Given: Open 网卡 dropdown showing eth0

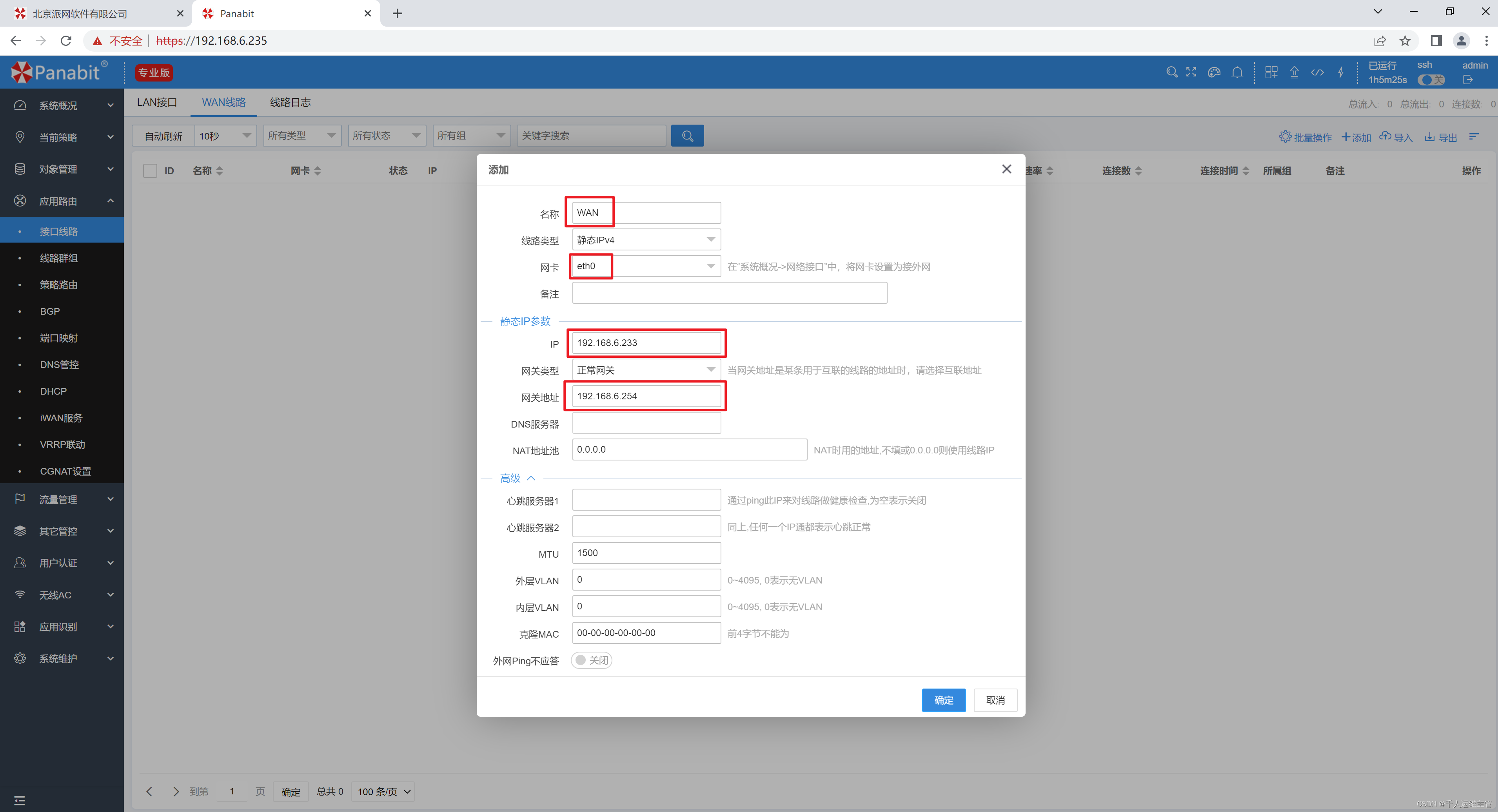Looking at the screenshot, I should [646, 266].
